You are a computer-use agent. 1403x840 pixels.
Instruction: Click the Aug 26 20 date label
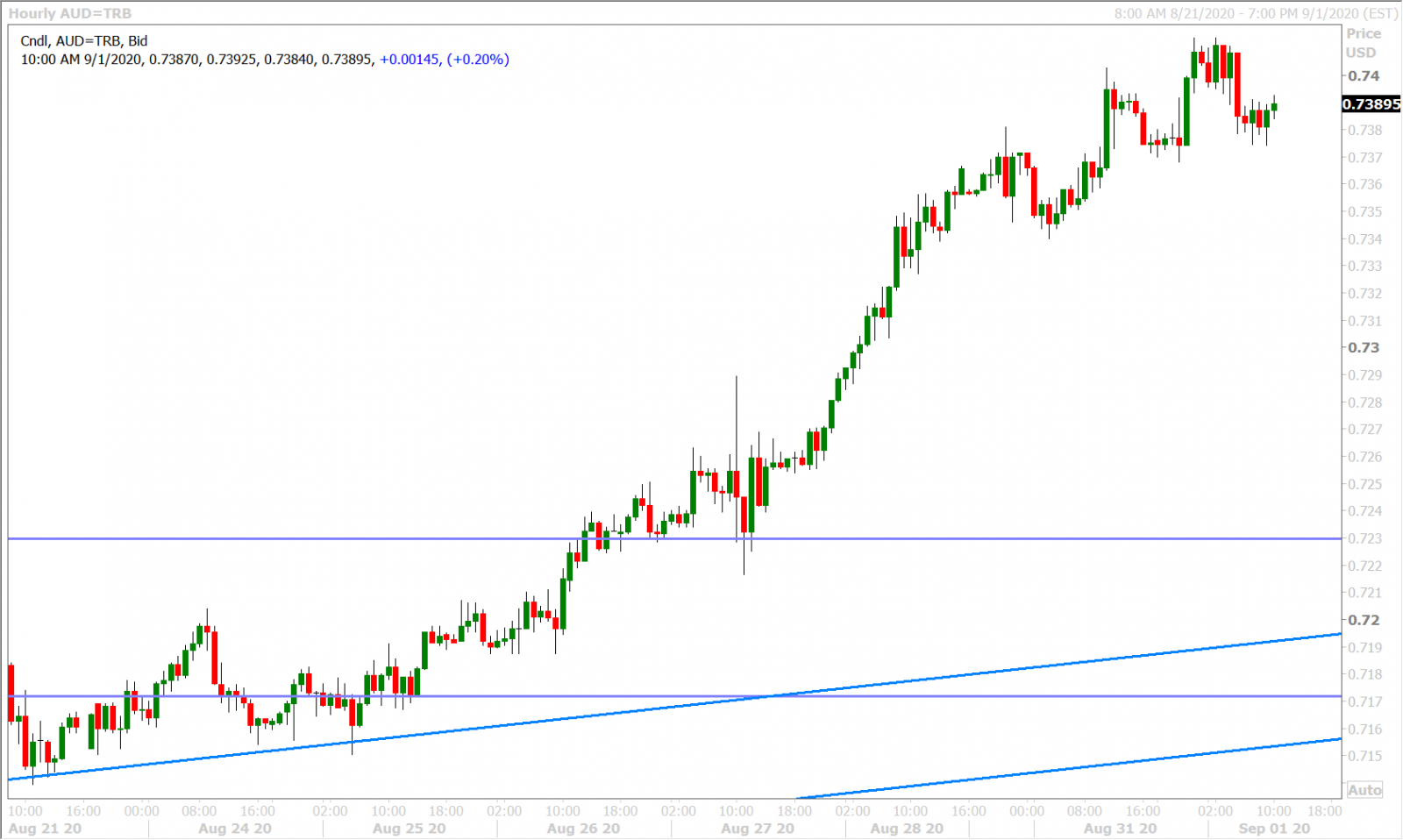(583, 829)
